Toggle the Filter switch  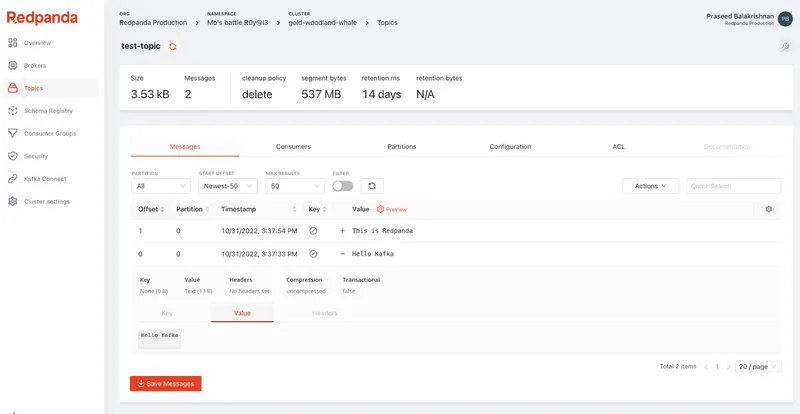[342, 186]
